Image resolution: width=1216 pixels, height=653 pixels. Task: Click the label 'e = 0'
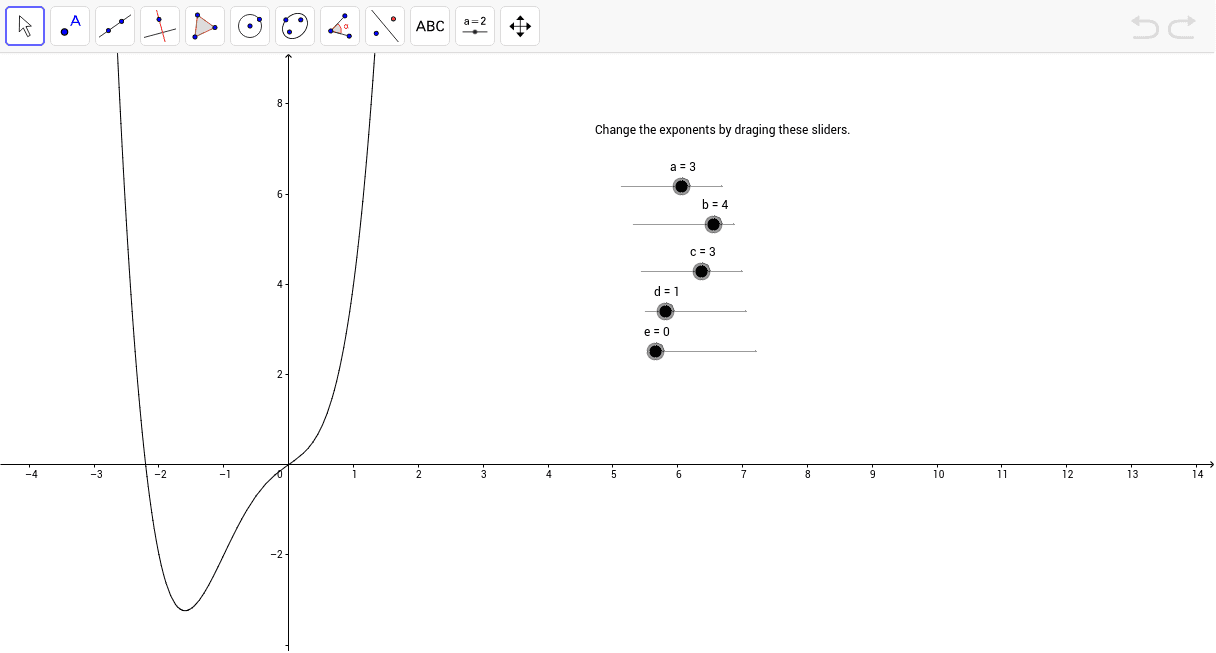(657, 332)
